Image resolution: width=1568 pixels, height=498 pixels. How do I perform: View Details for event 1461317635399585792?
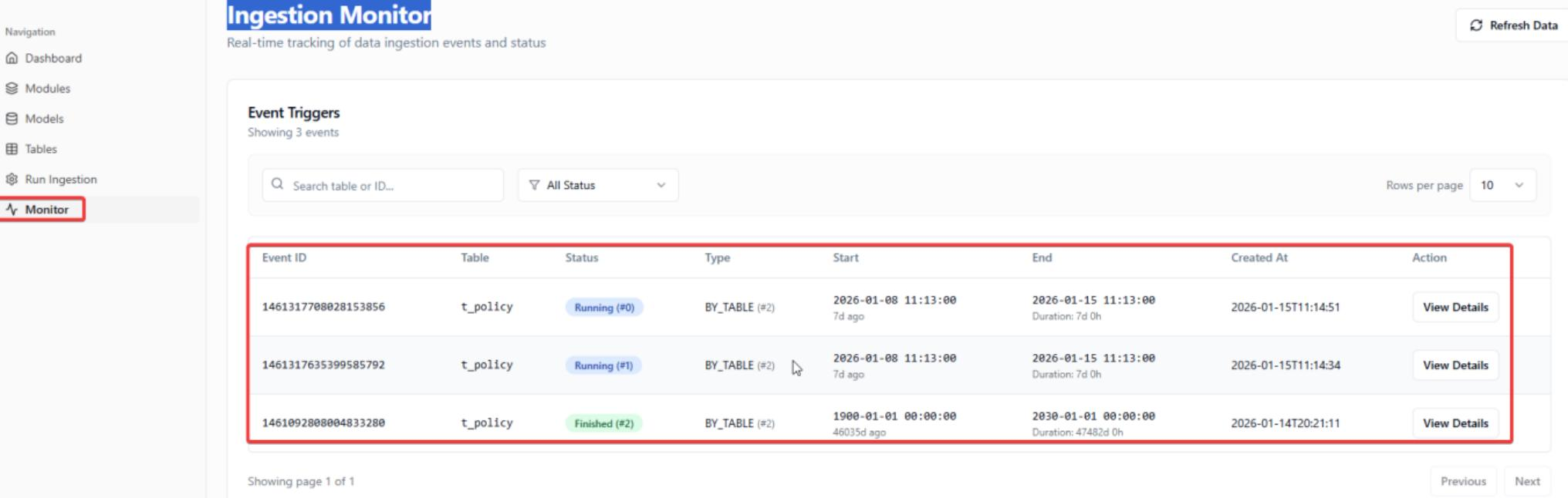point(1455,365)
